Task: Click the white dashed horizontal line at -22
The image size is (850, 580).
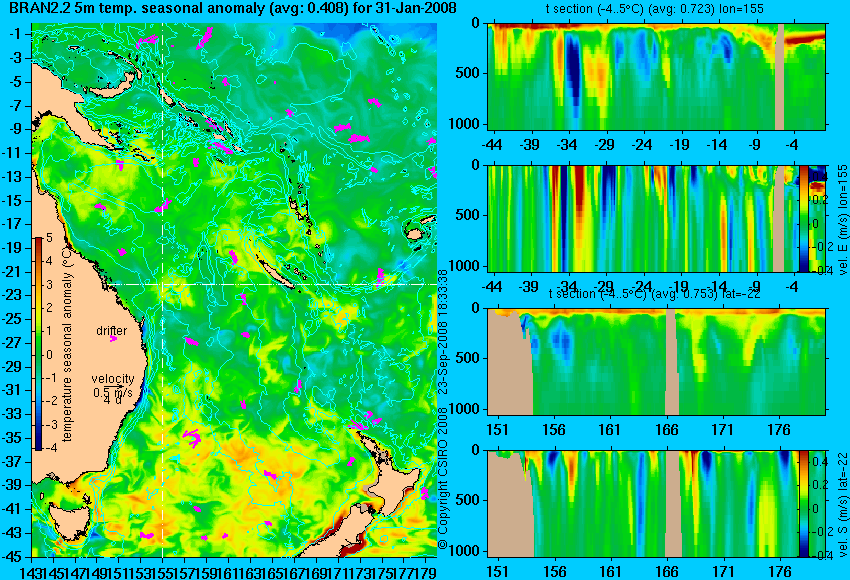Action: [273, 284]
